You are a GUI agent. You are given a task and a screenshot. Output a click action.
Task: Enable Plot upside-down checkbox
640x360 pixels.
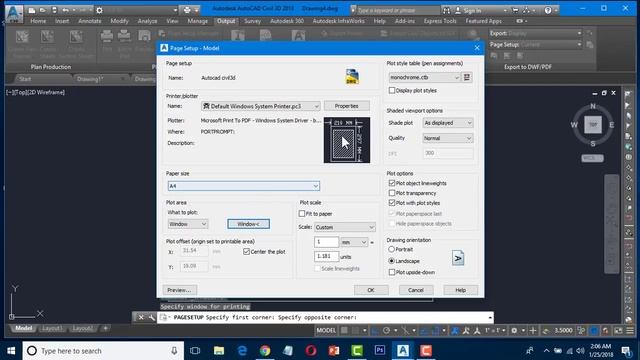pos(392,272)
